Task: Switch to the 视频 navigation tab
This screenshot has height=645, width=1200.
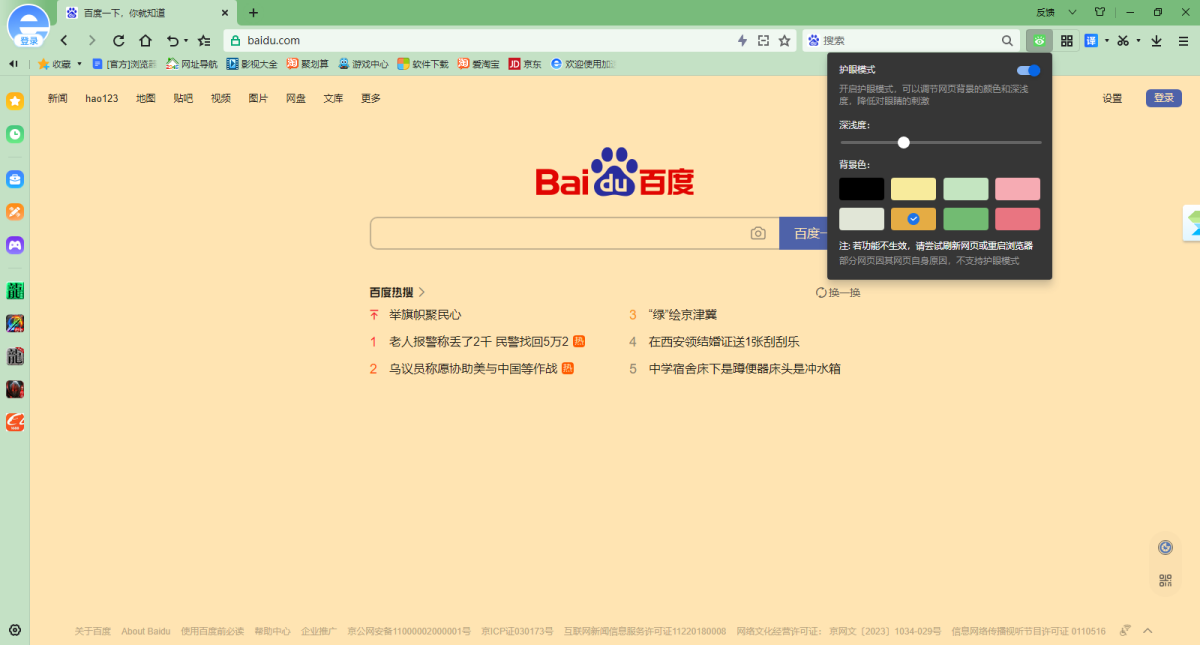Action: pos(220,98)
